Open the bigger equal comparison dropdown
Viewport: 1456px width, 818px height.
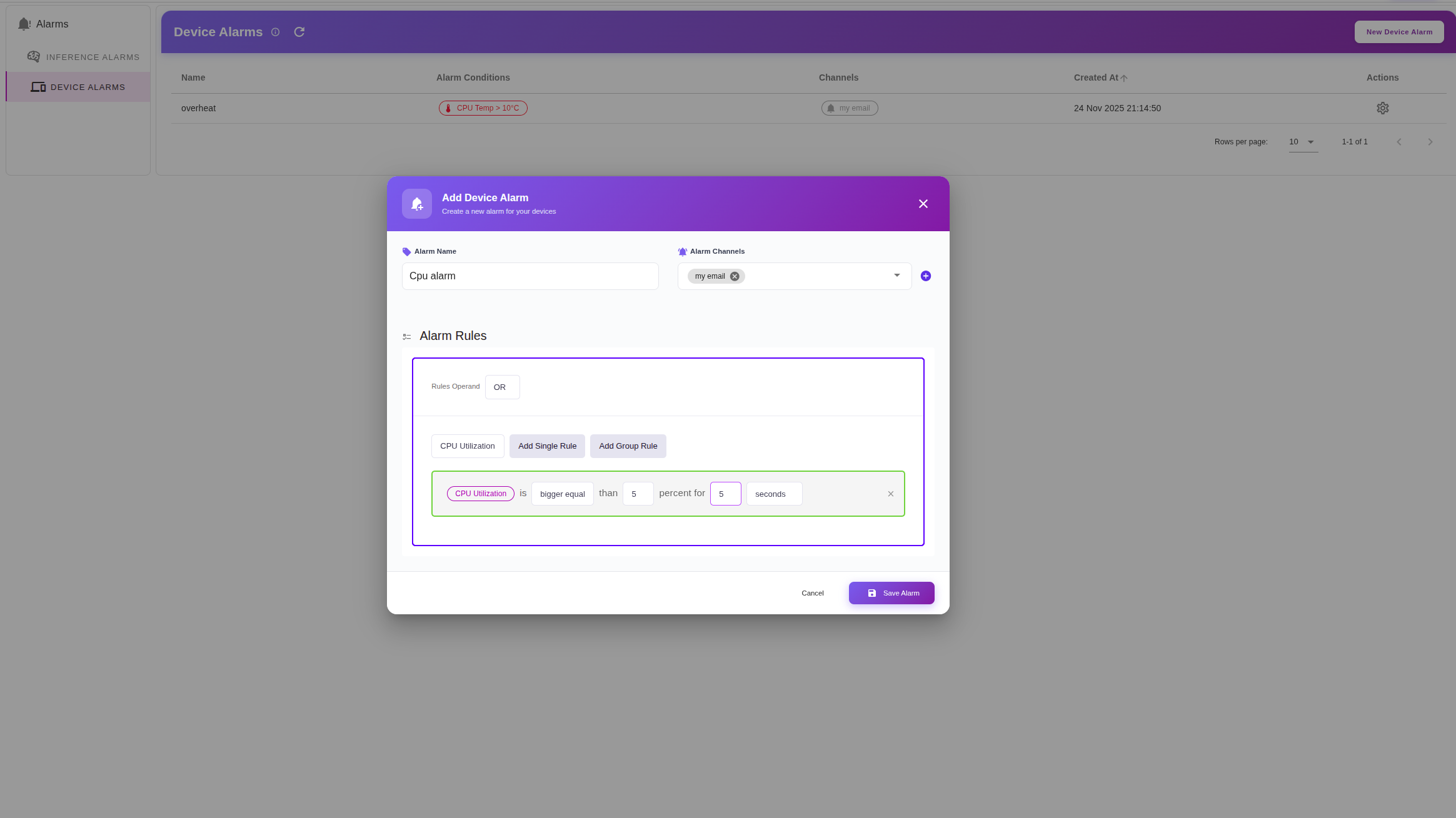[561, 494]
